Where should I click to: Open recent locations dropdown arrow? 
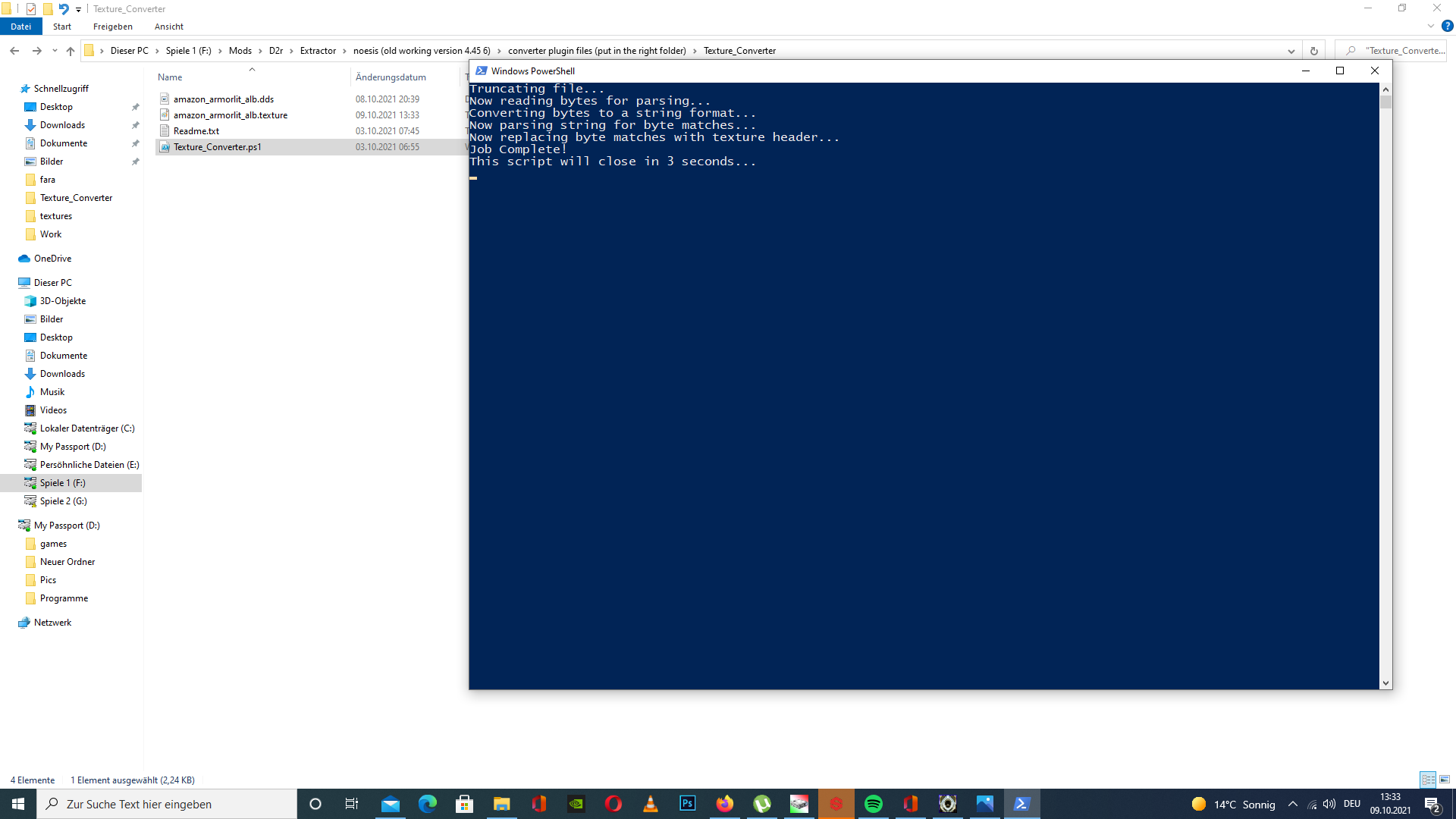[x=55, y=51]
